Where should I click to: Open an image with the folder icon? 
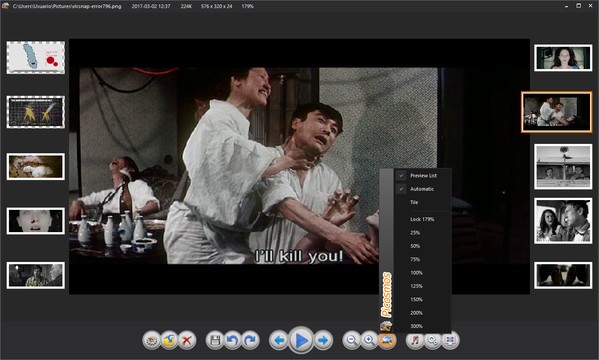(x=169, y=340)
